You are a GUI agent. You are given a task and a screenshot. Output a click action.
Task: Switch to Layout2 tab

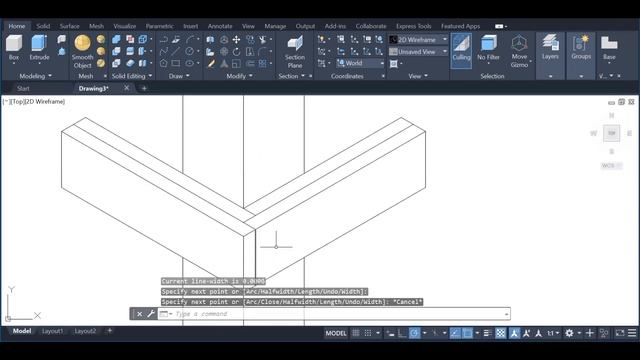[85, 331]
